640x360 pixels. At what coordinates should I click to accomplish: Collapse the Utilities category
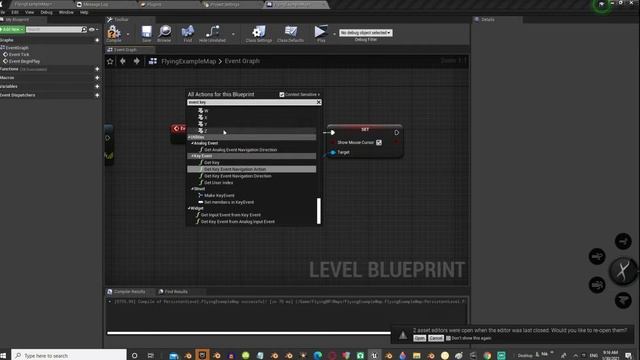[x=189, y=137]
